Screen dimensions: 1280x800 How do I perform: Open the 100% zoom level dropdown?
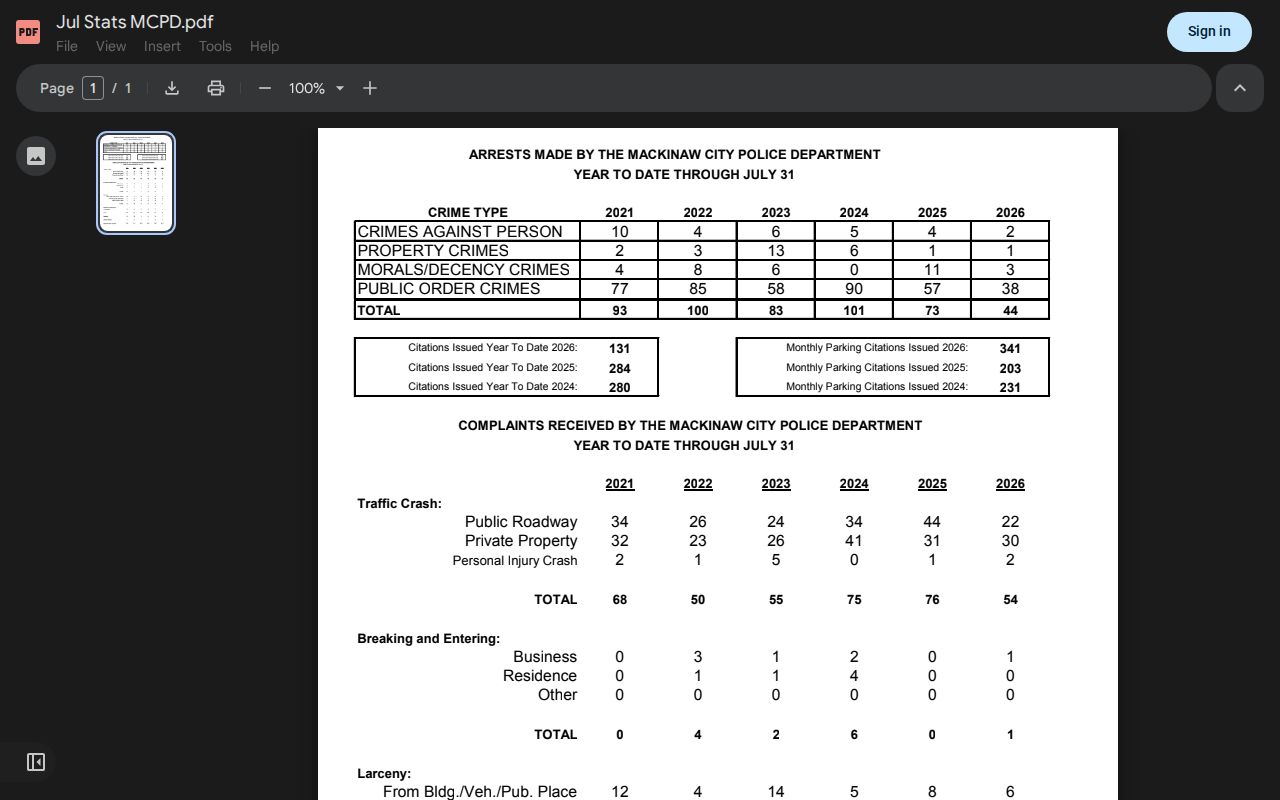click(316, 88)
